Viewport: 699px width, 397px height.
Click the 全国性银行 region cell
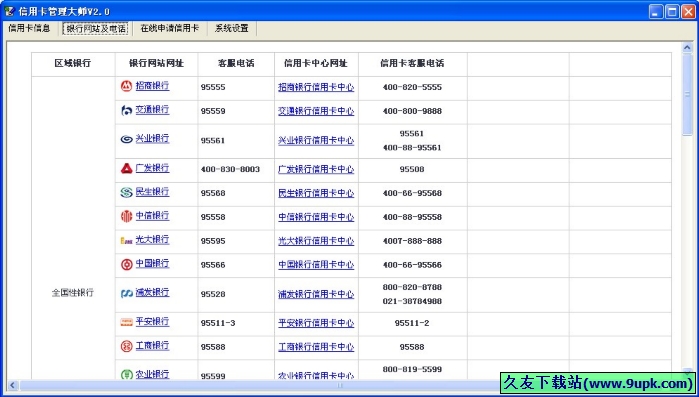tap(73, 294)
